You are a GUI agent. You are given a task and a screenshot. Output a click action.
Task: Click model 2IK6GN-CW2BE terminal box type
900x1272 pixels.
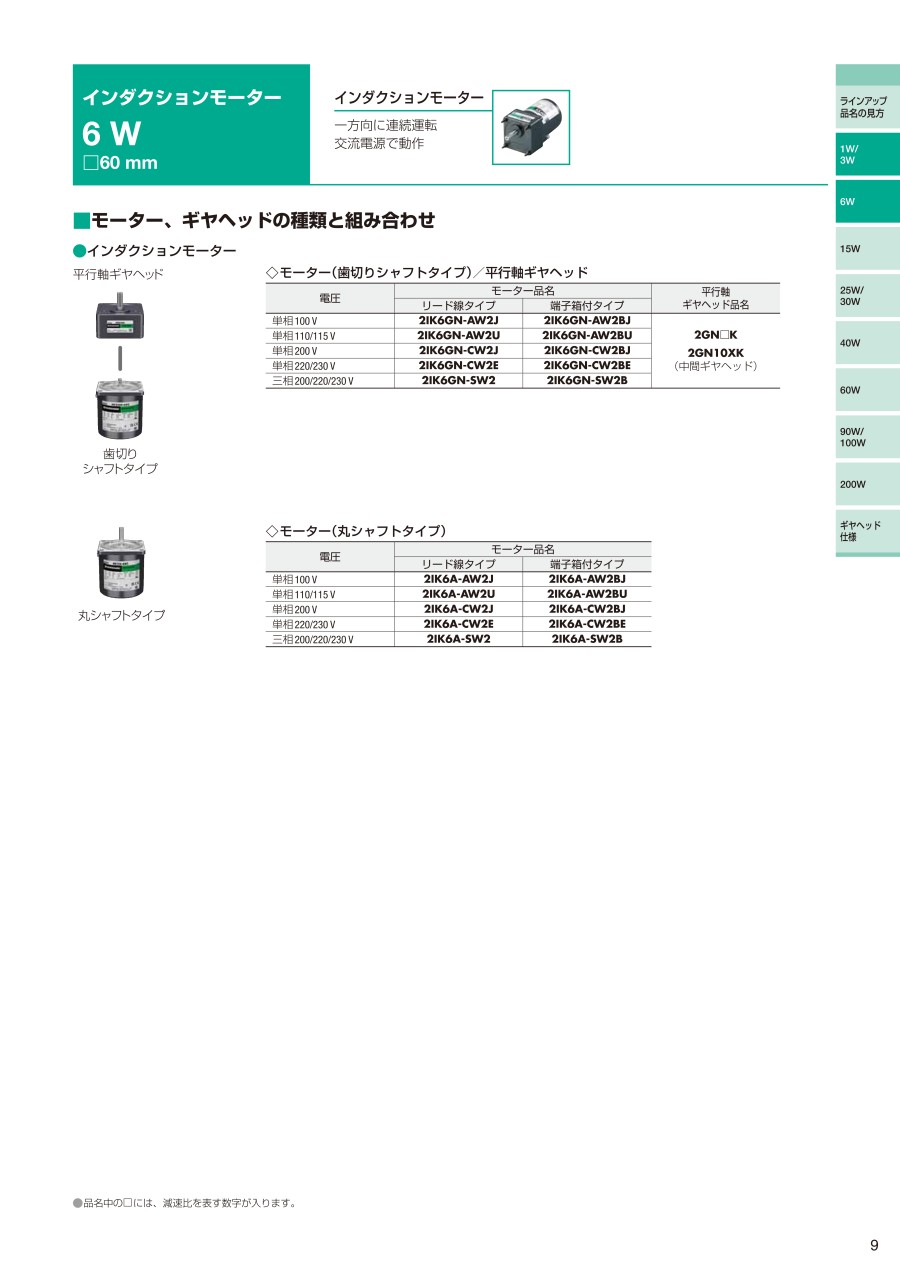[586, 365]
